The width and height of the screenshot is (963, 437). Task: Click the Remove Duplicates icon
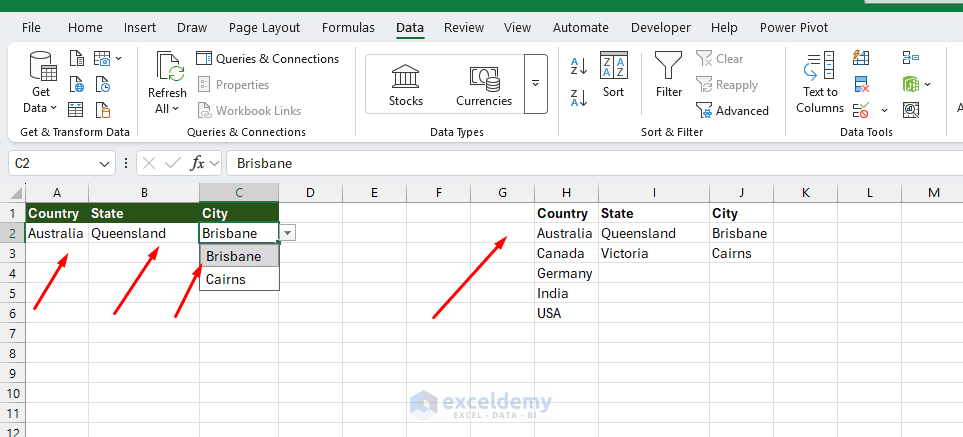[861, 84]
